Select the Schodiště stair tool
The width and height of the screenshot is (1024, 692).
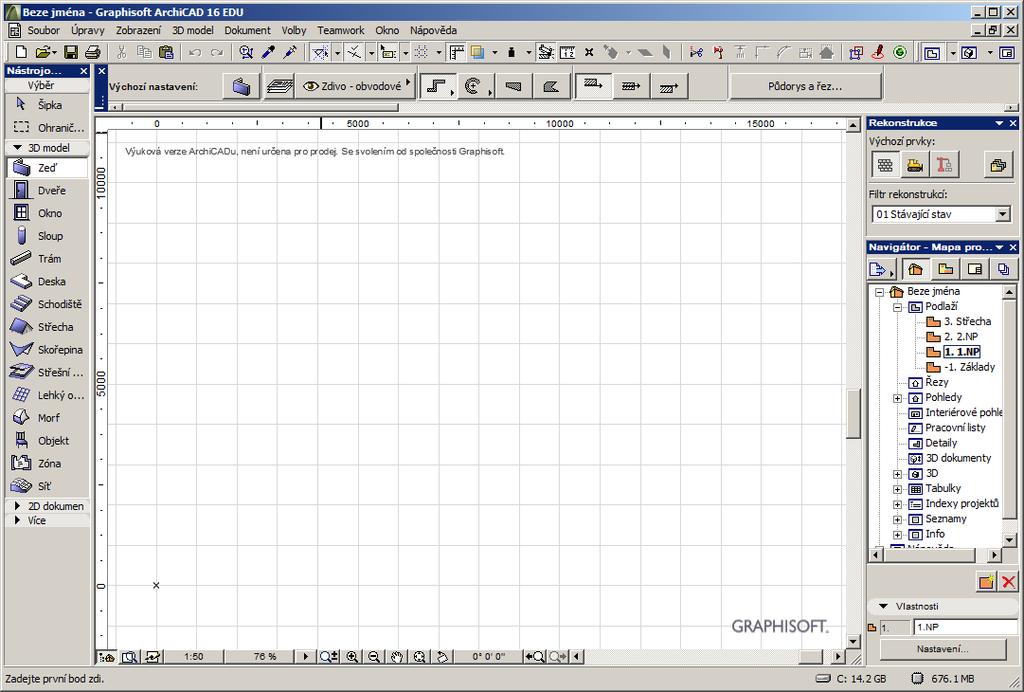46,304
